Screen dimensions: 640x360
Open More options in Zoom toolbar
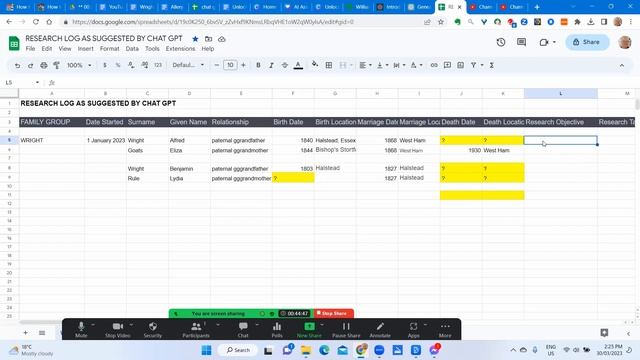(445, 329)
